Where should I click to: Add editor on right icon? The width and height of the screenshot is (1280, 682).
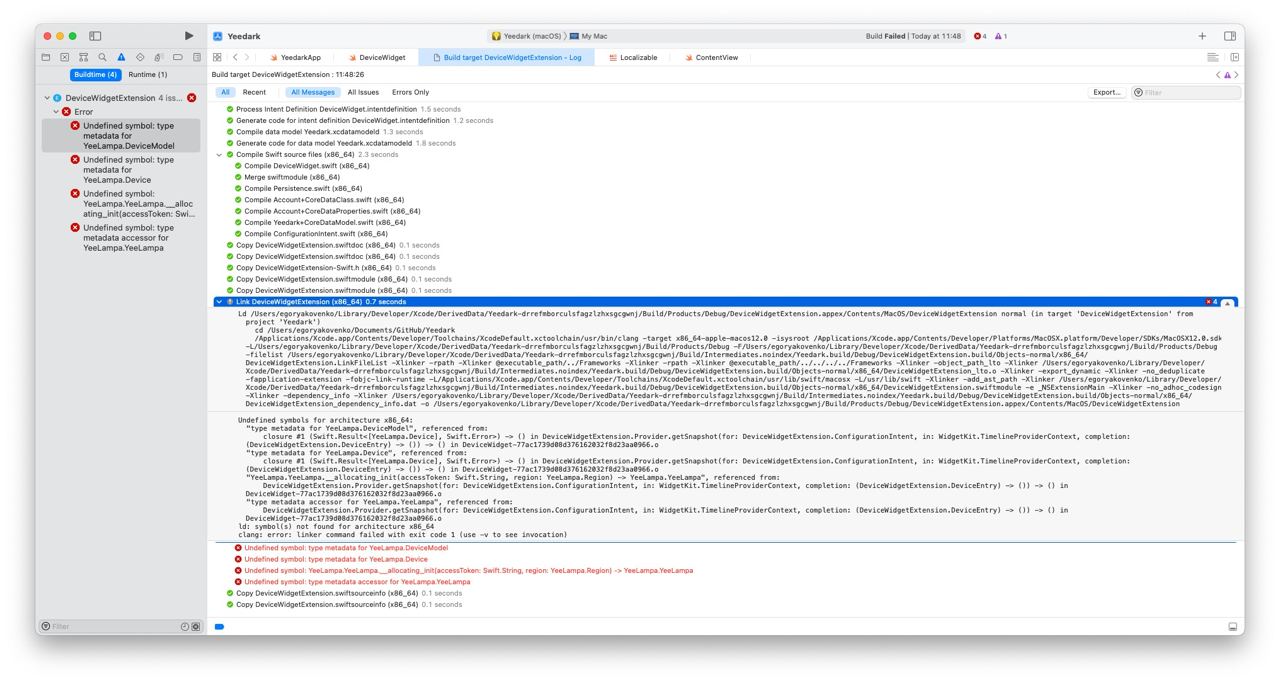(1234, 57)
